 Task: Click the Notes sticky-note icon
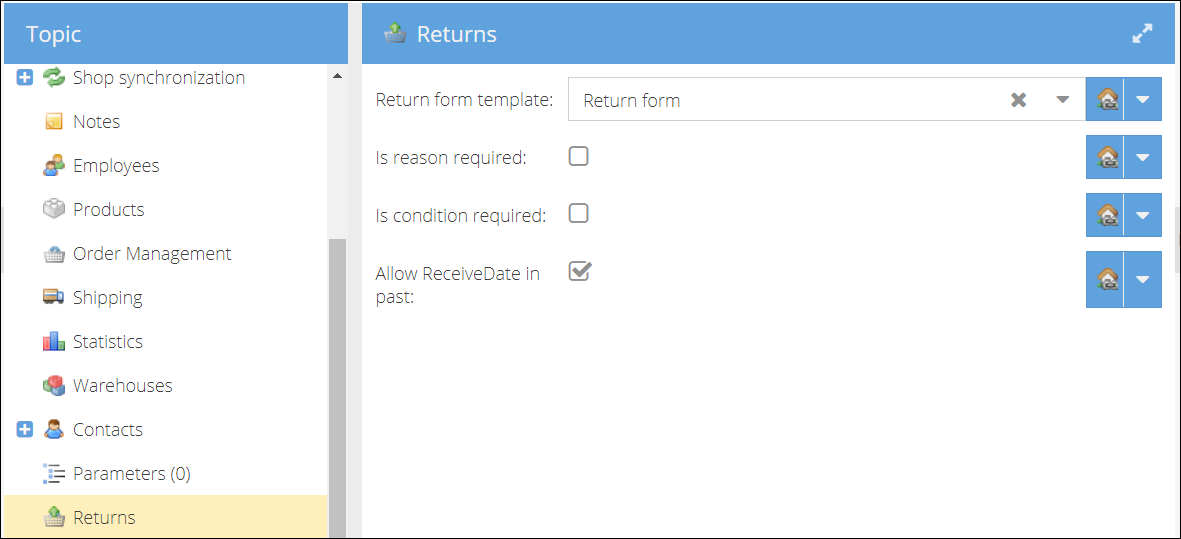(x=53, y=122)
